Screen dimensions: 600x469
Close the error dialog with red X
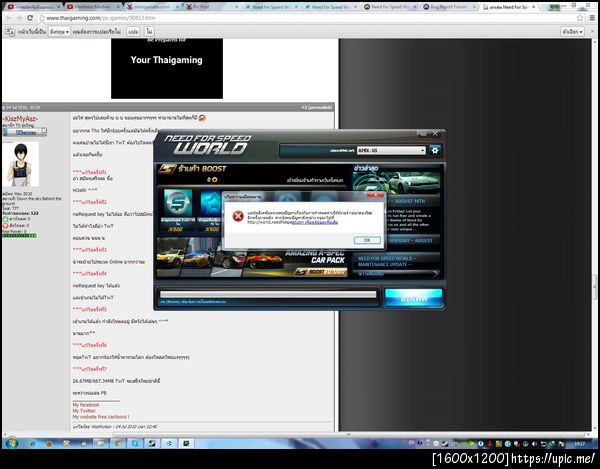[x=375, y=196]
